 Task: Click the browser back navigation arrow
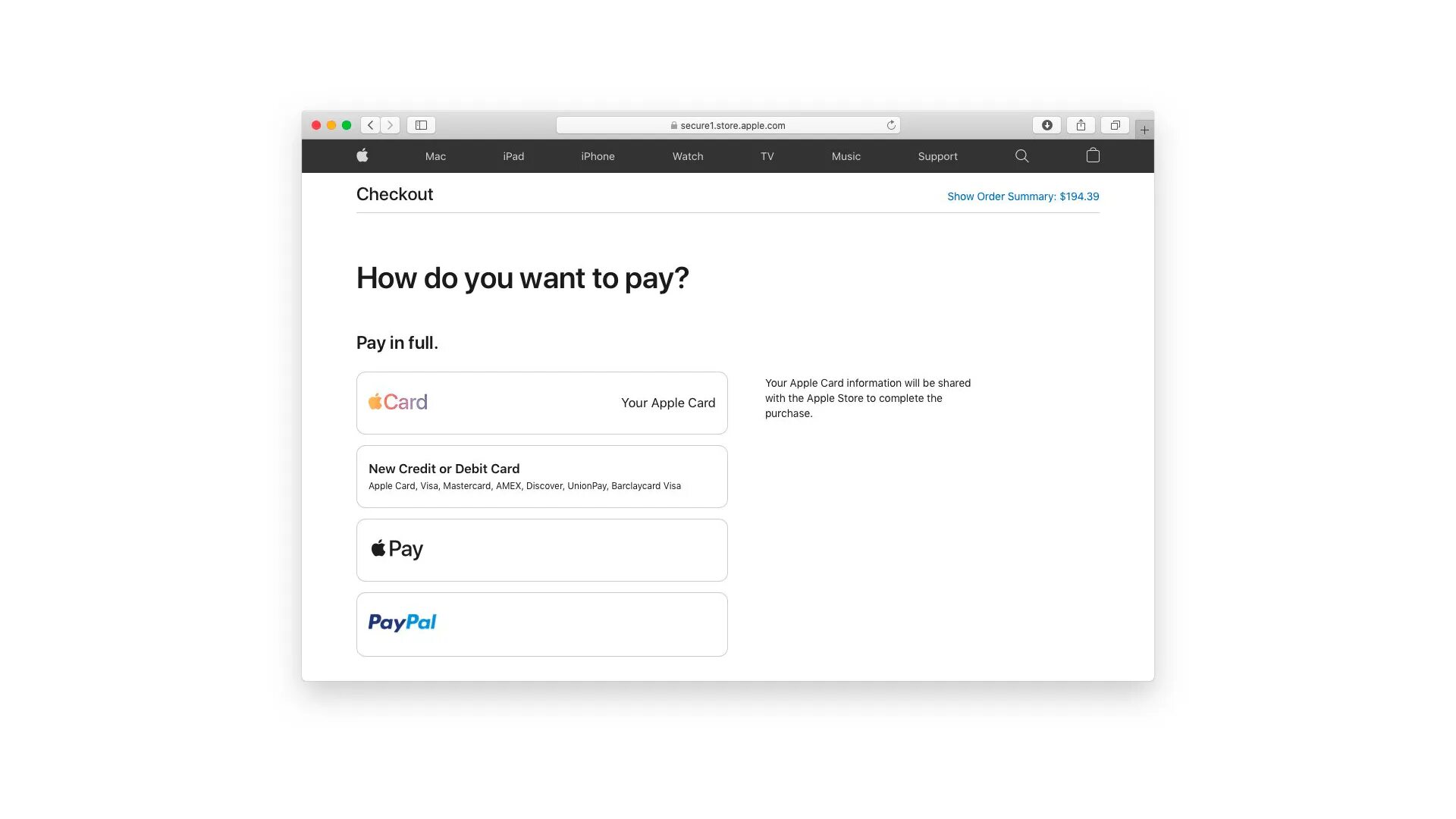pyautogui.click(x=369, y=124)
